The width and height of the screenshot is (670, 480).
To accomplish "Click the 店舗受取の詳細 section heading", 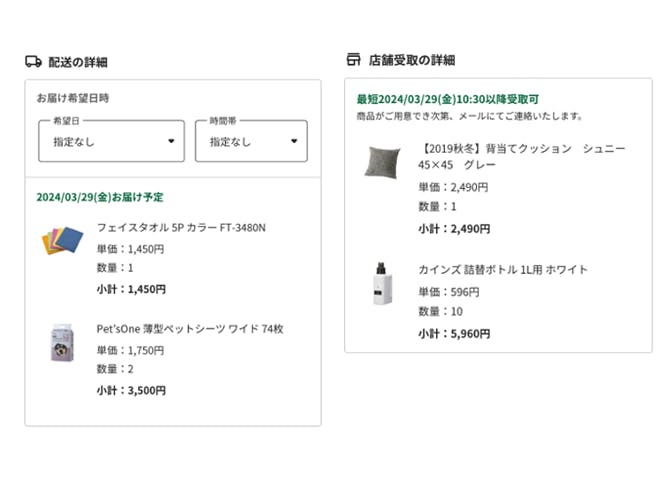I will click(x=411, y=60).
